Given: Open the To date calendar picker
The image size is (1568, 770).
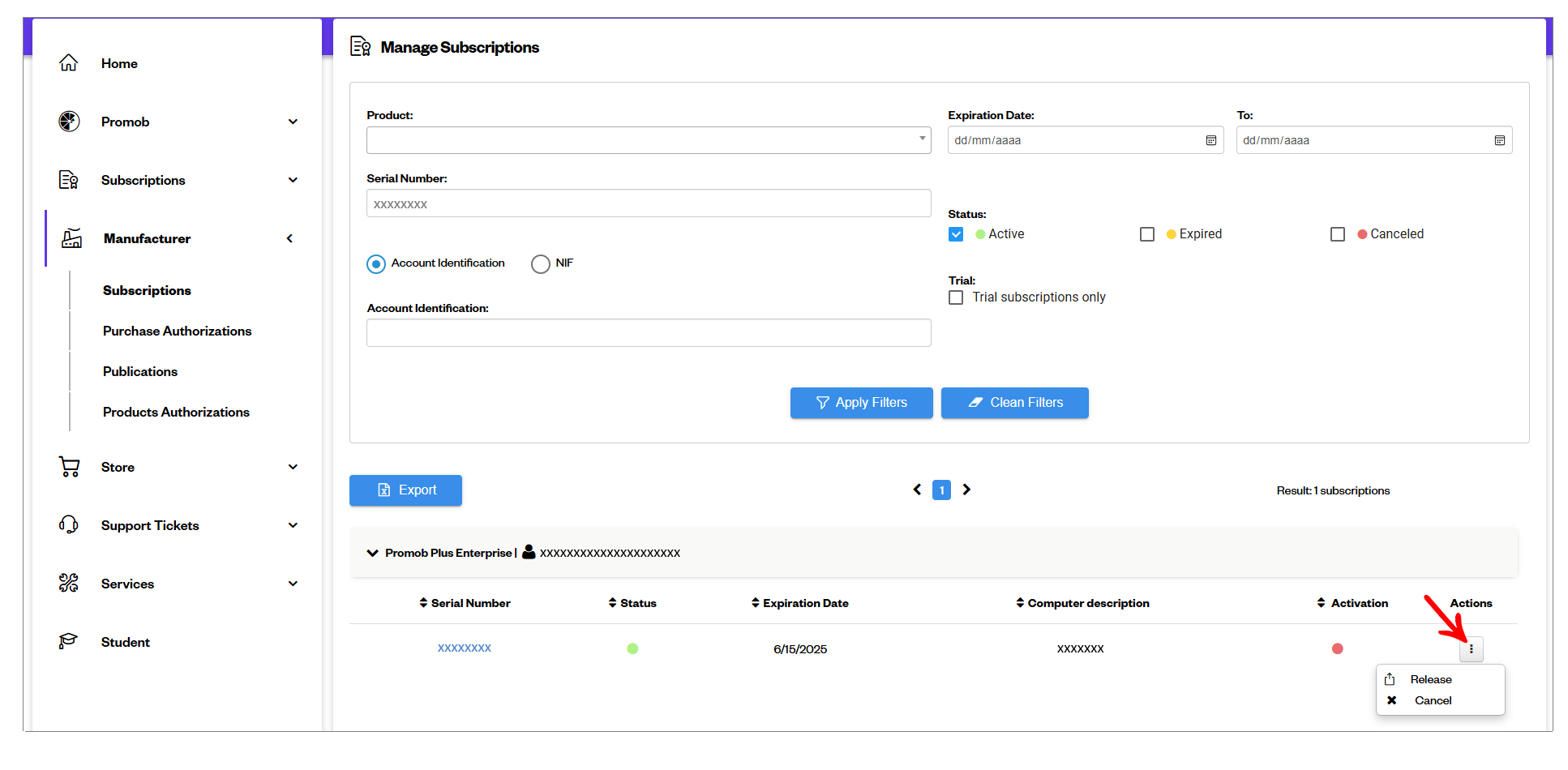Looking at the screenshot, I should pyautogui.click(x=1500, y=140).
